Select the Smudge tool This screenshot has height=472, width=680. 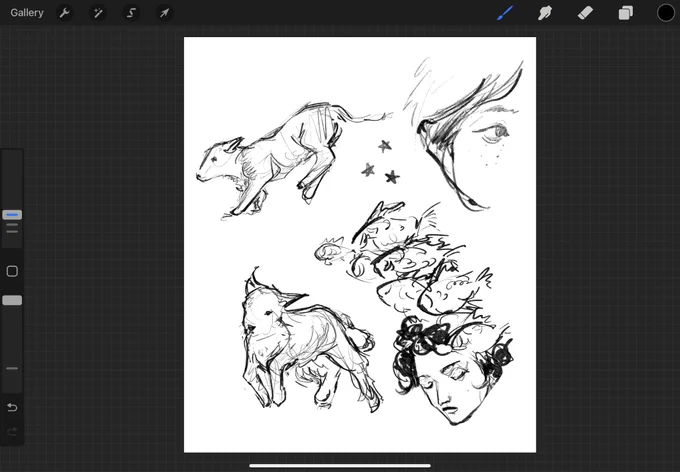545,13
